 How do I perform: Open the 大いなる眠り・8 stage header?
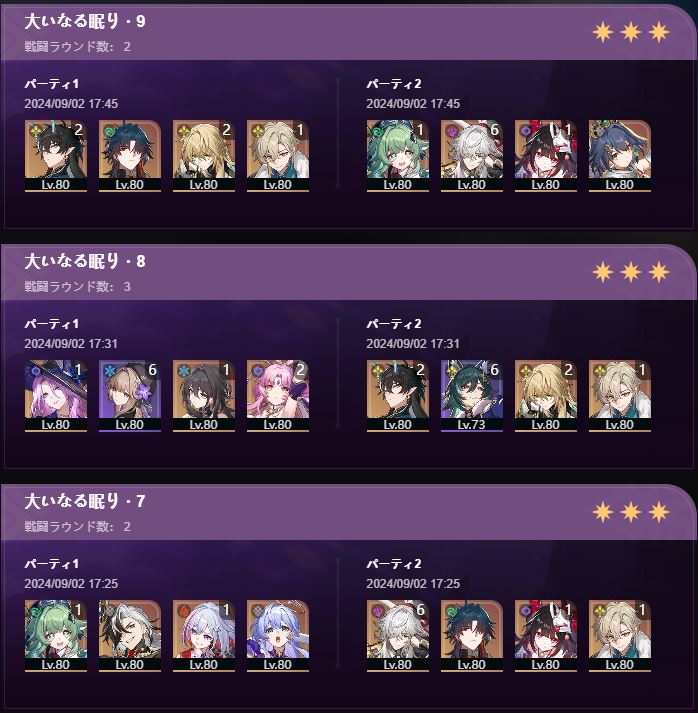coord(346,273)
